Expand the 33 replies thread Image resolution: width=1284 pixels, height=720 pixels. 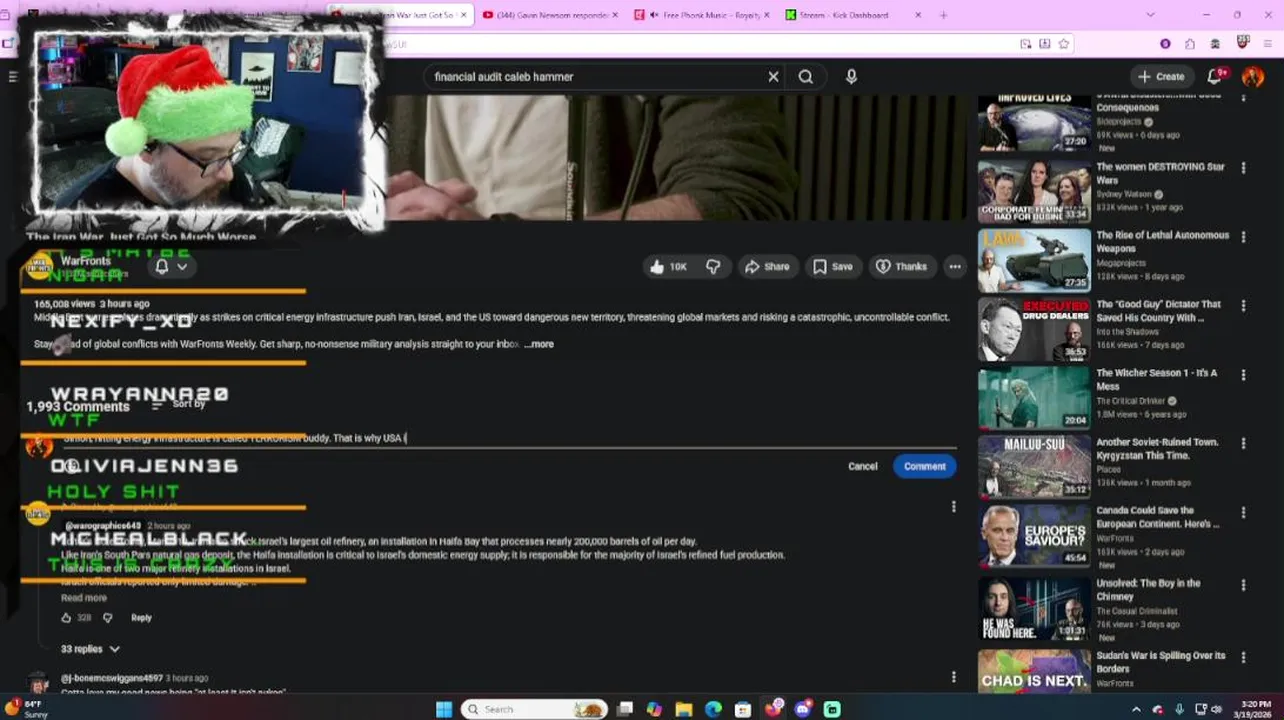(90, 649)
